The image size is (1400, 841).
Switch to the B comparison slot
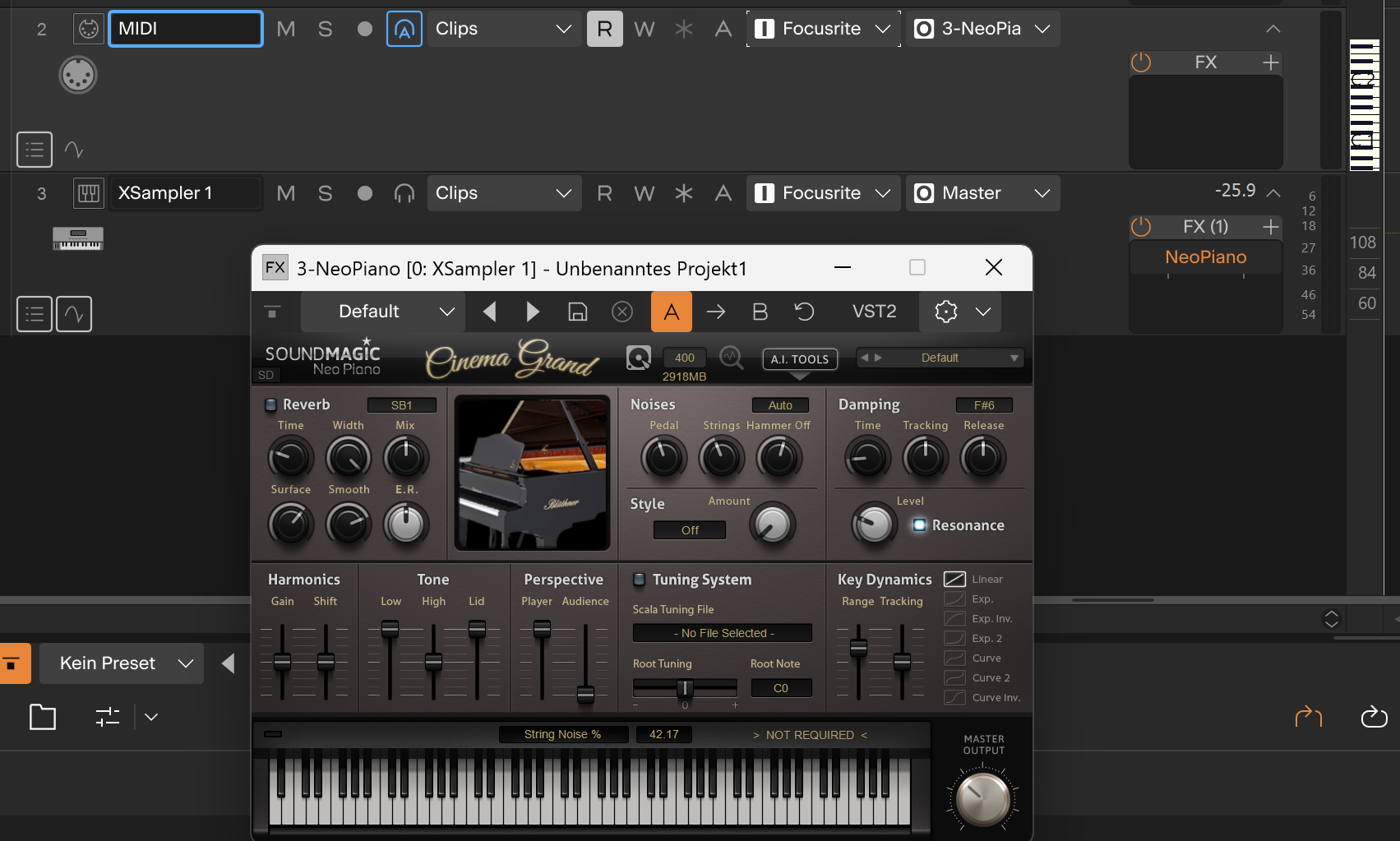click(760, 312)
